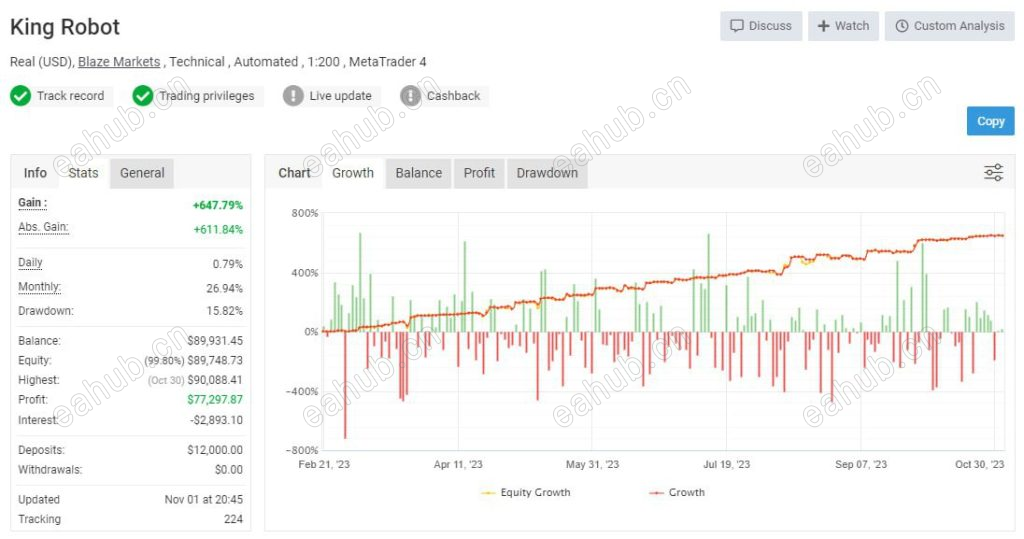Click the $0.00 withdrawals value
The height and width of the screenshot is (539, 1024).
[x=229, y=470]
